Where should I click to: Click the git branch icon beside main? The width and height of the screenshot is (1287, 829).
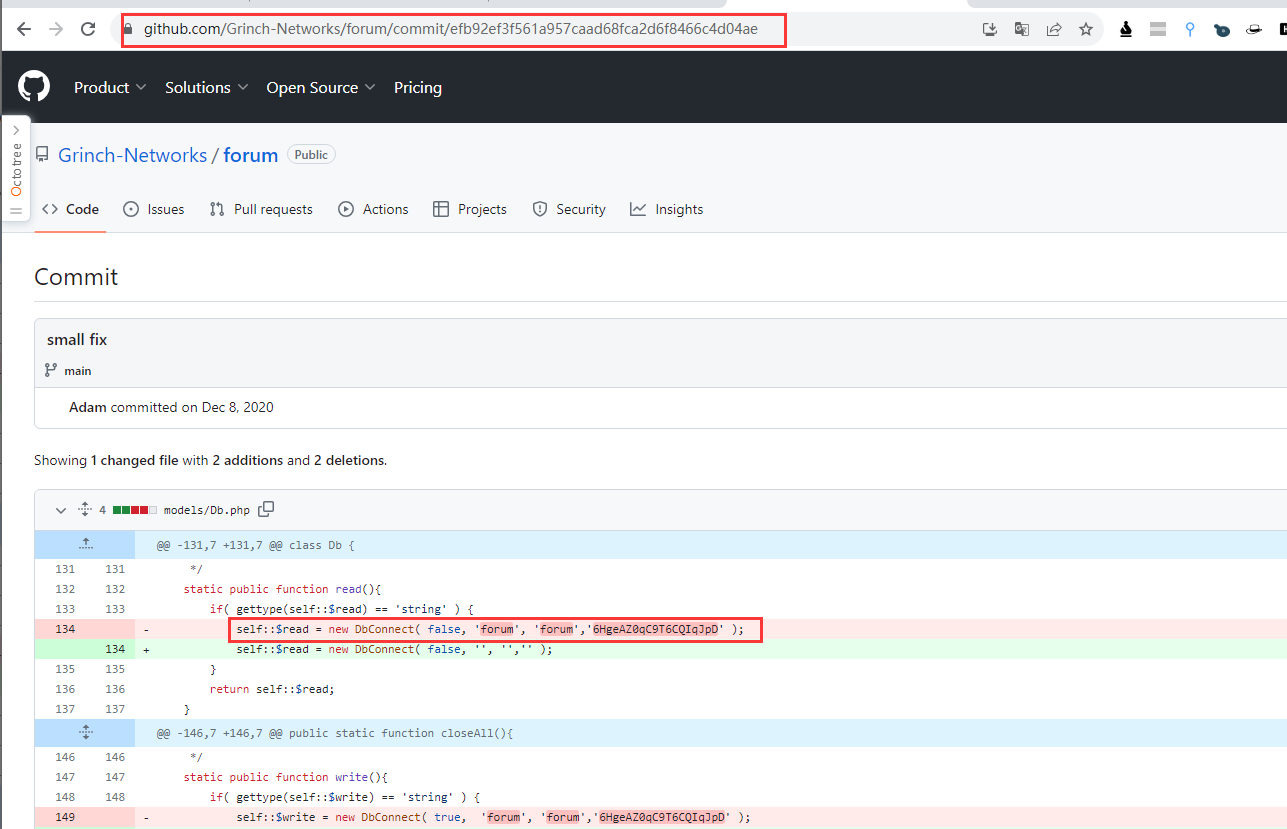click(x=51, y=370)
